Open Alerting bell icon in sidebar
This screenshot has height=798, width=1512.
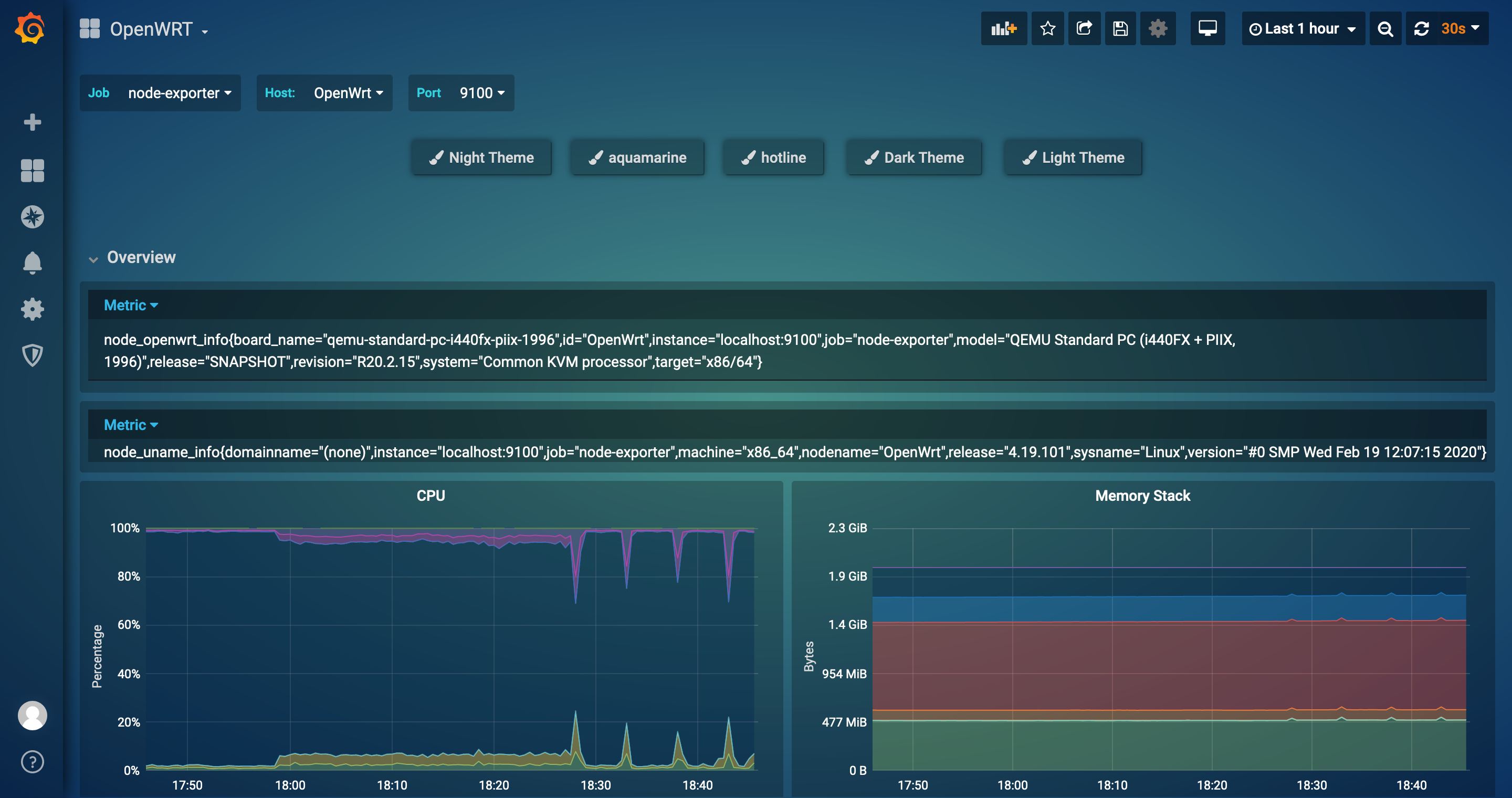(x=32, y=263)
